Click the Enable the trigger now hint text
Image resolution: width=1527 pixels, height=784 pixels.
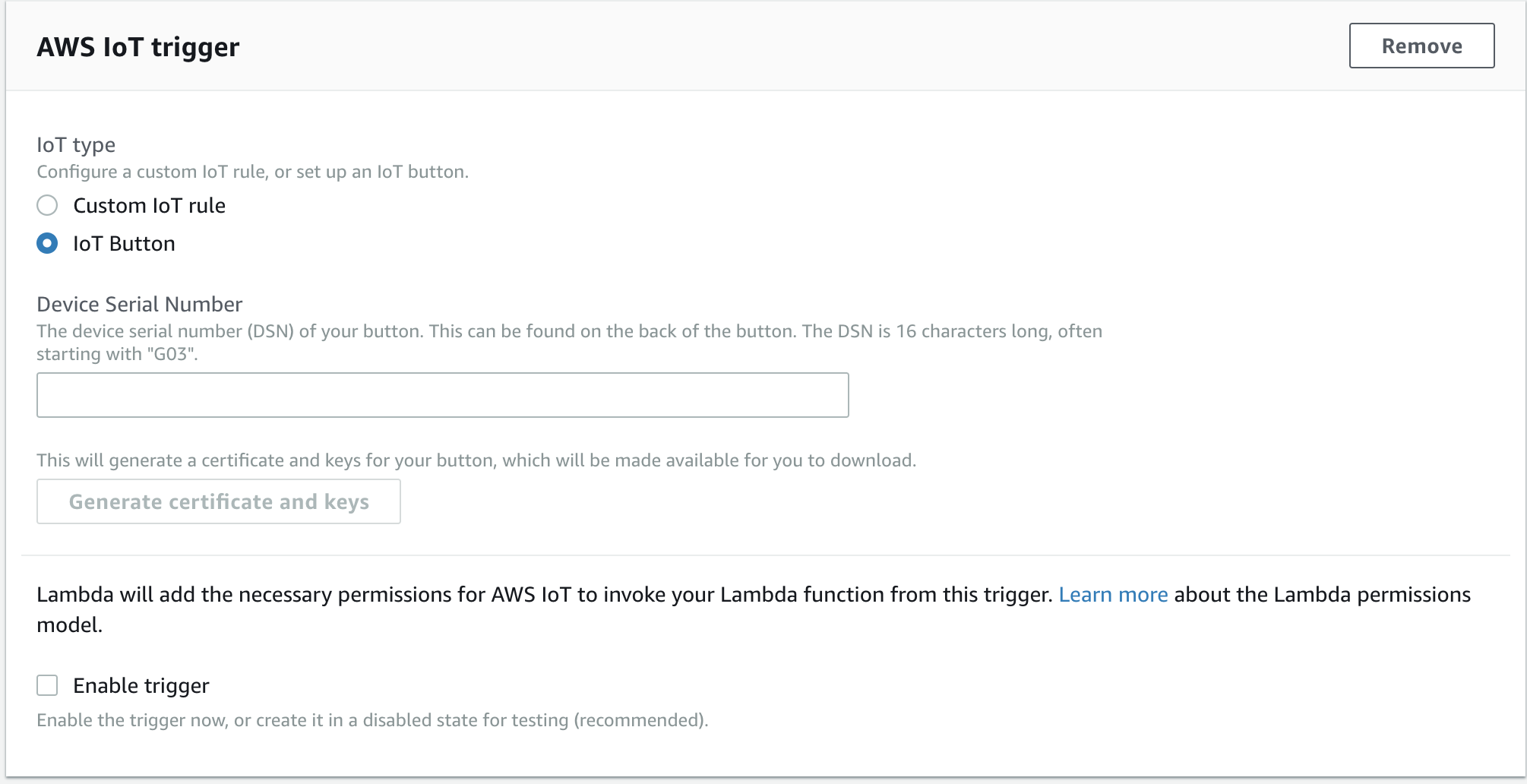[372, 720]
